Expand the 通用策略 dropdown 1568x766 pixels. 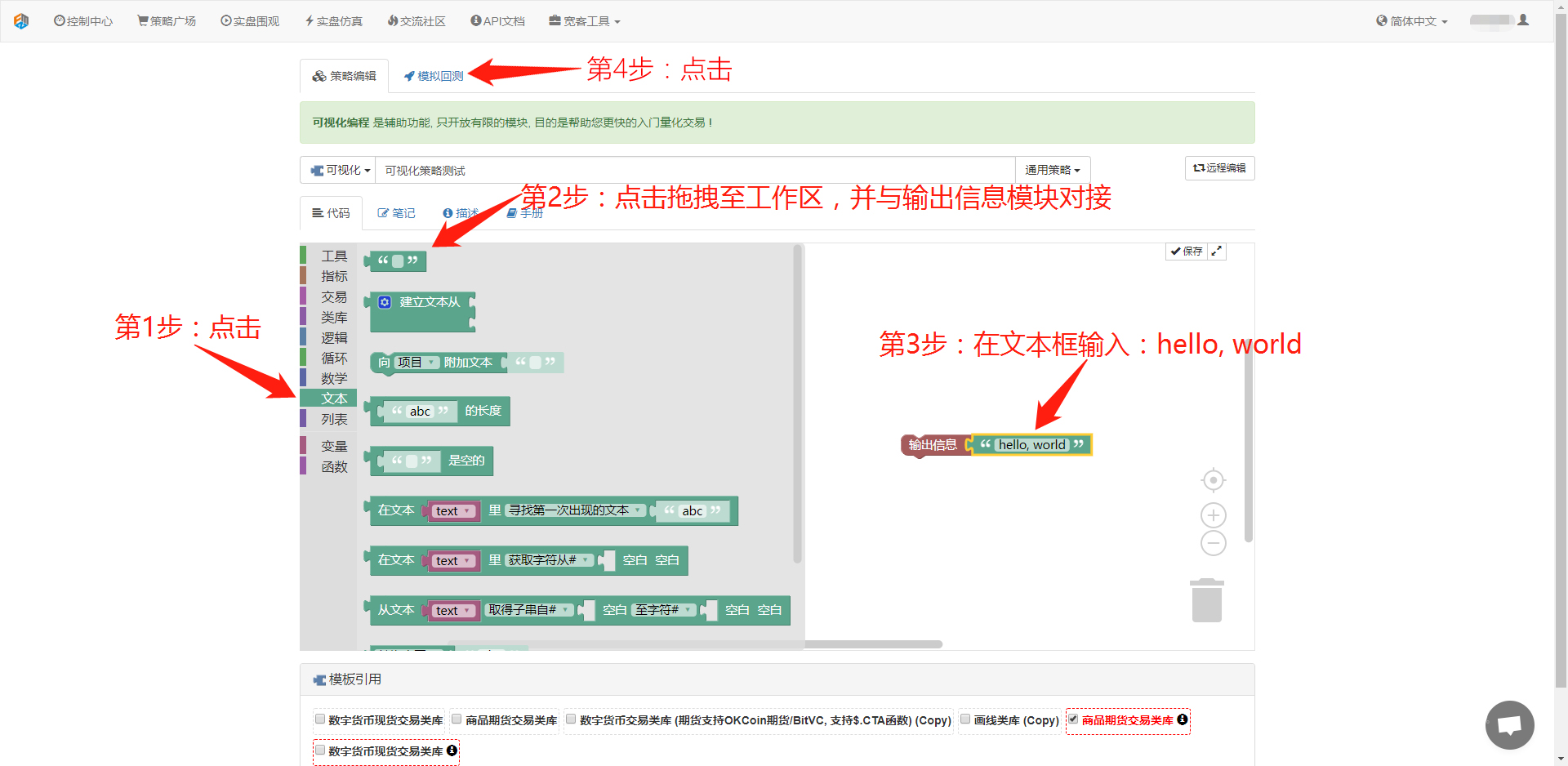tap(1053, 170)
